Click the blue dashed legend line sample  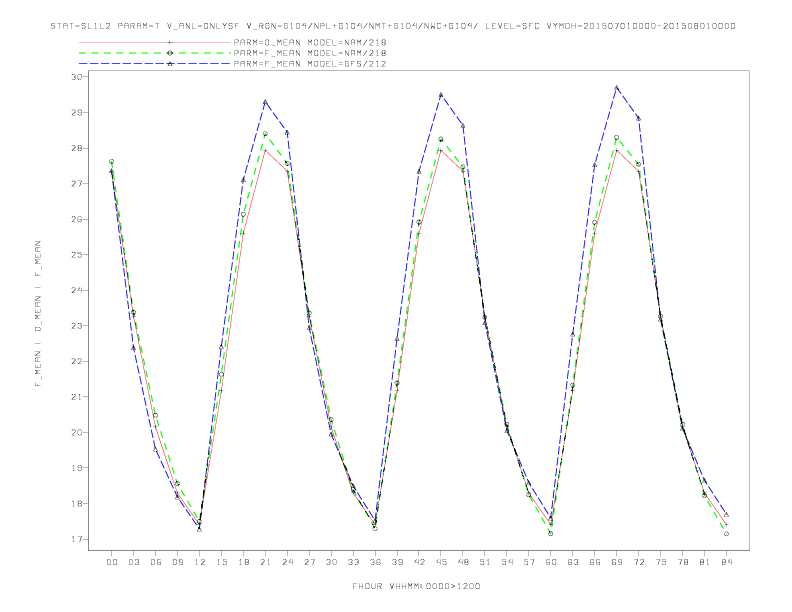pyautogui.click(x=155, y=64)
